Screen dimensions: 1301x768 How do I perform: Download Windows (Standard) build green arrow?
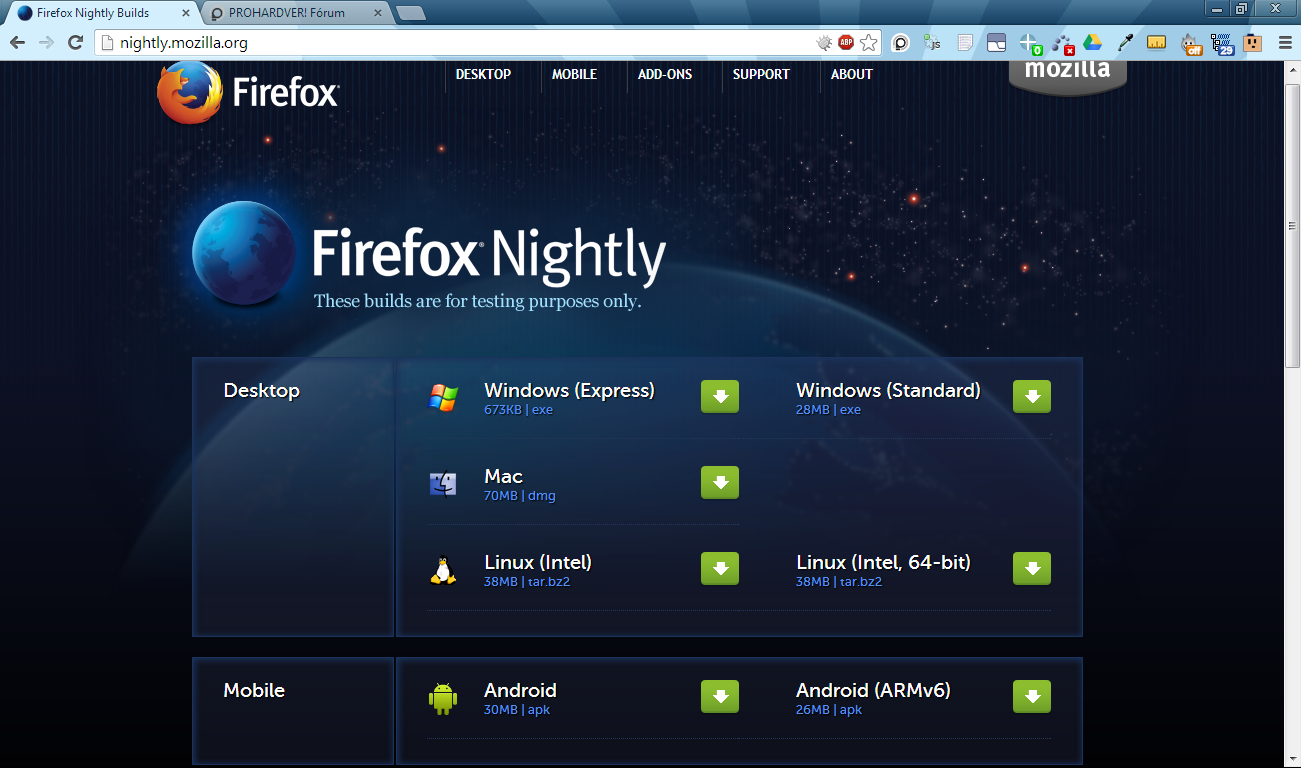pos(1032,396)
